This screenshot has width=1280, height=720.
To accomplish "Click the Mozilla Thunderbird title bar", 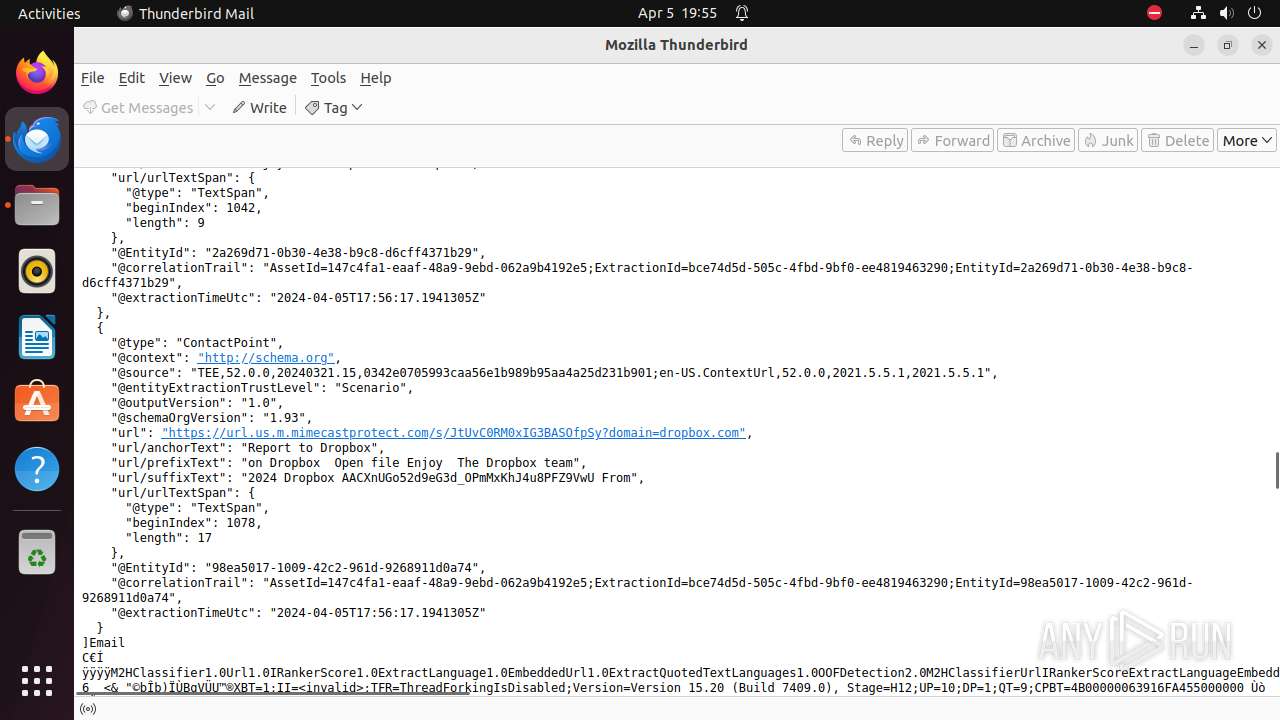I will (676, 44).
